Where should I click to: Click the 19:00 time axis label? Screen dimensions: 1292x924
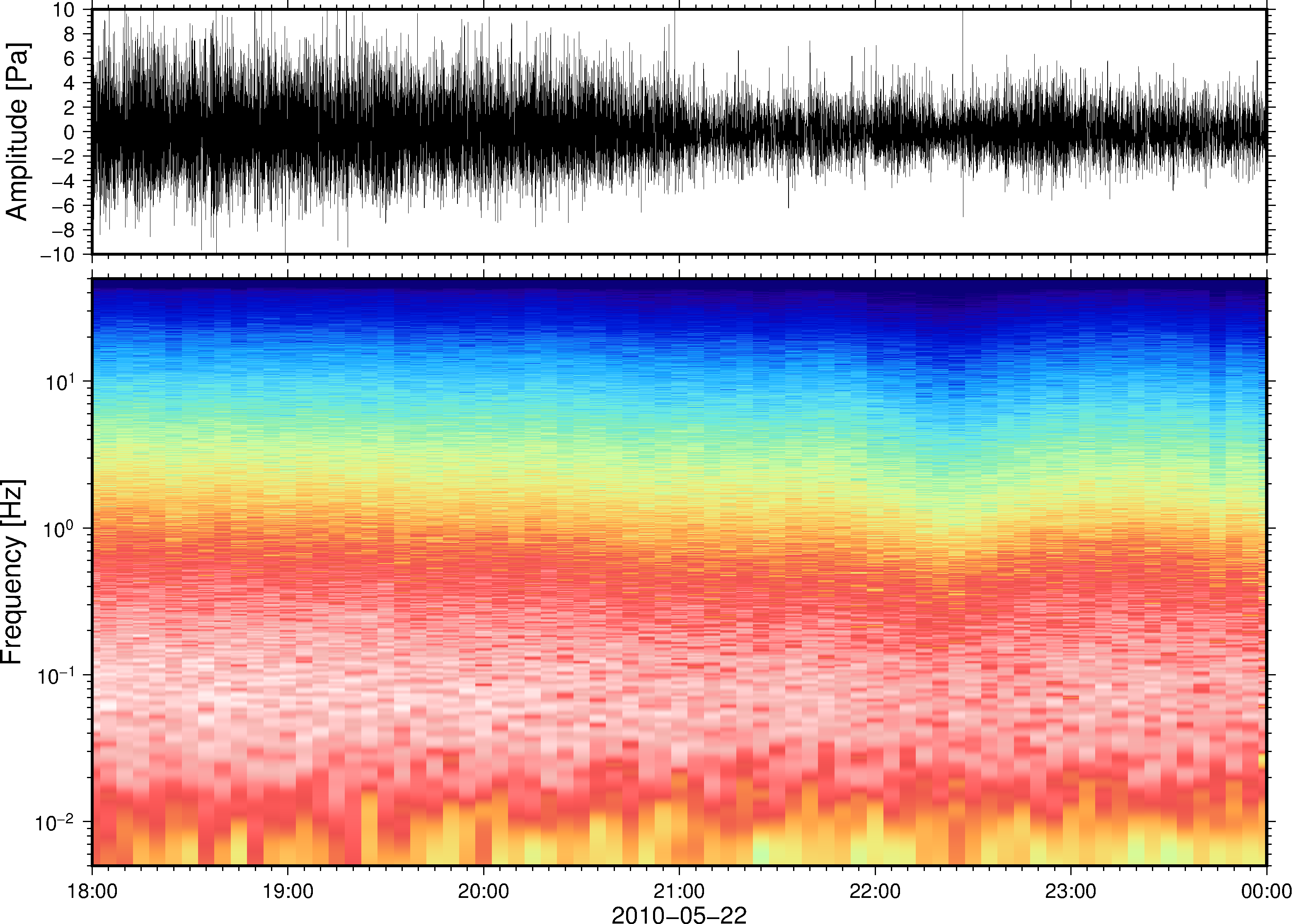pos(288,891)
